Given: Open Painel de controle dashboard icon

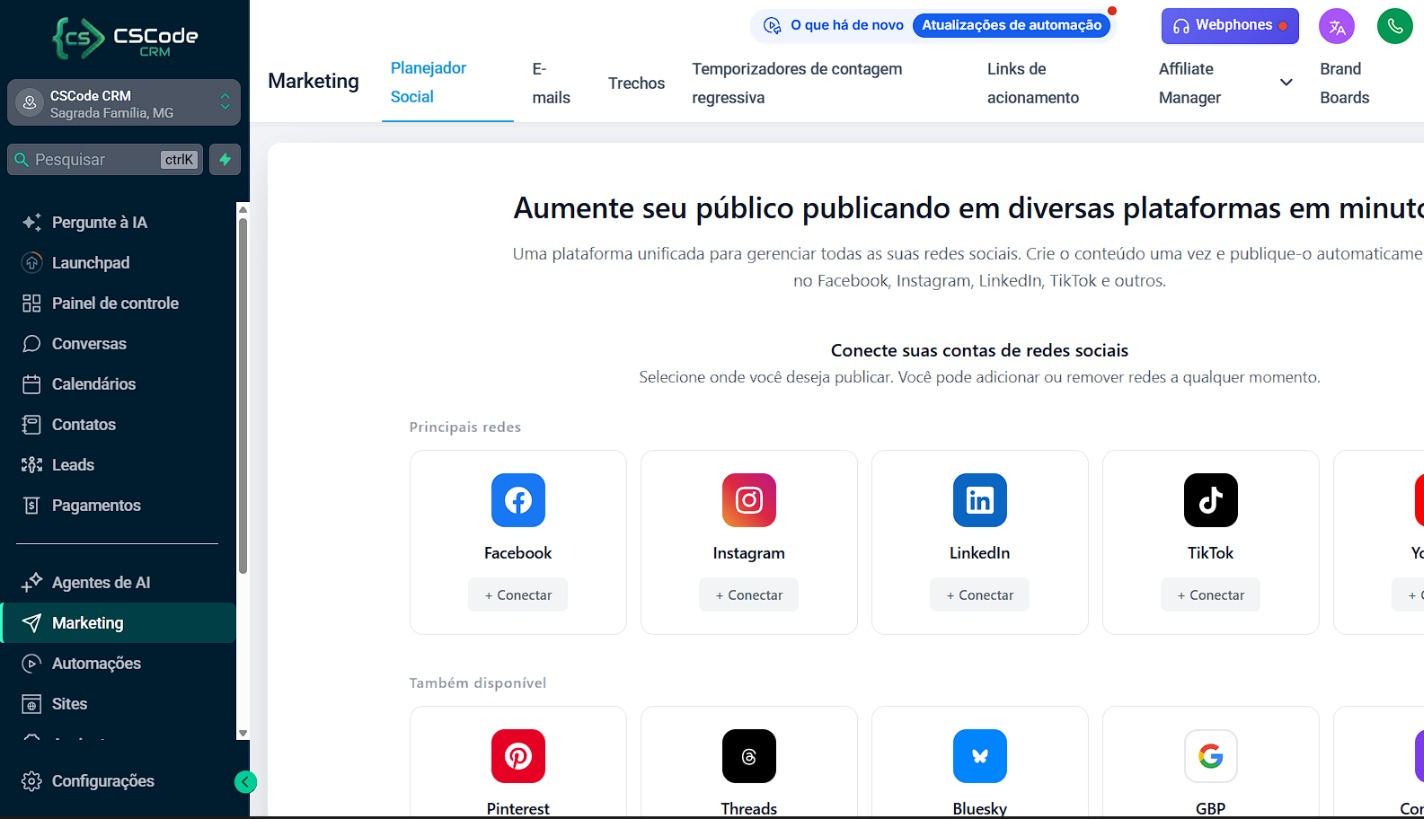Looking at the screenshot, I should pyautogui.click(x=32, y=303).
